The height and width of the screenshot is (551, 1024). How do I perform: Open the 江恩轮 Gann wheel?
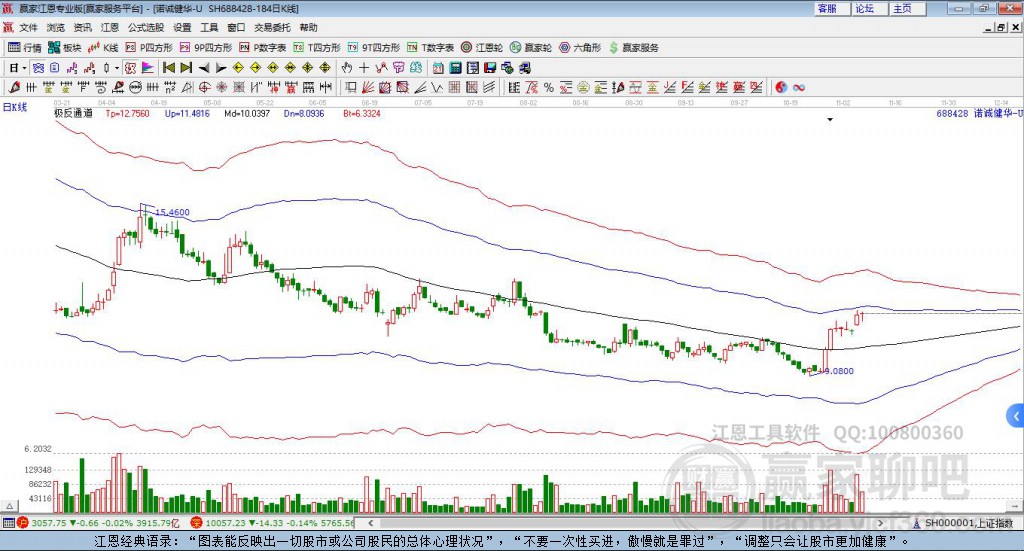click(482, 48)
